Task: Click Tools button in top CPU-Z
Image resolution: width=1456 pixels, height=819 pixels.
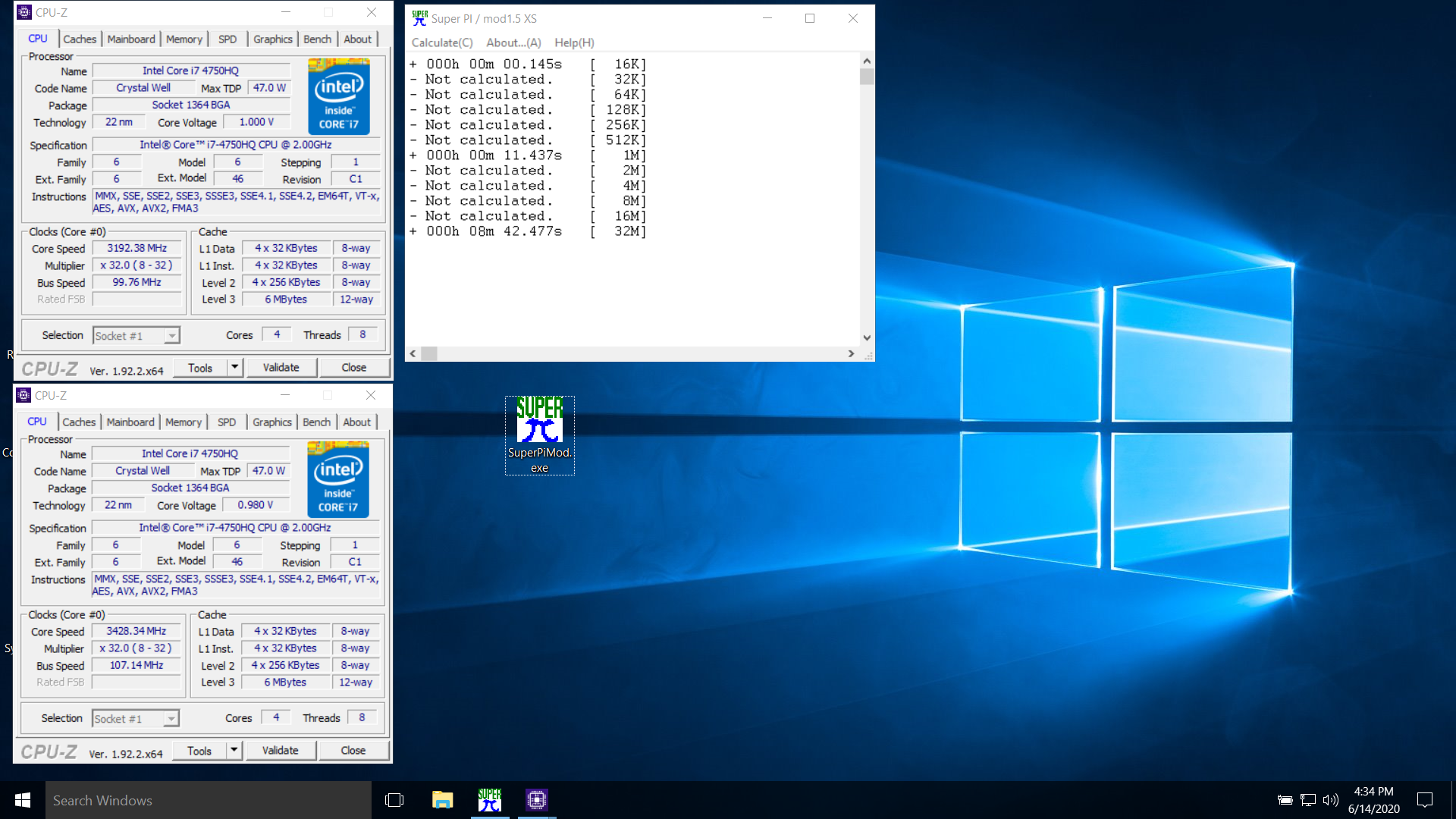Action: [200, 368]
